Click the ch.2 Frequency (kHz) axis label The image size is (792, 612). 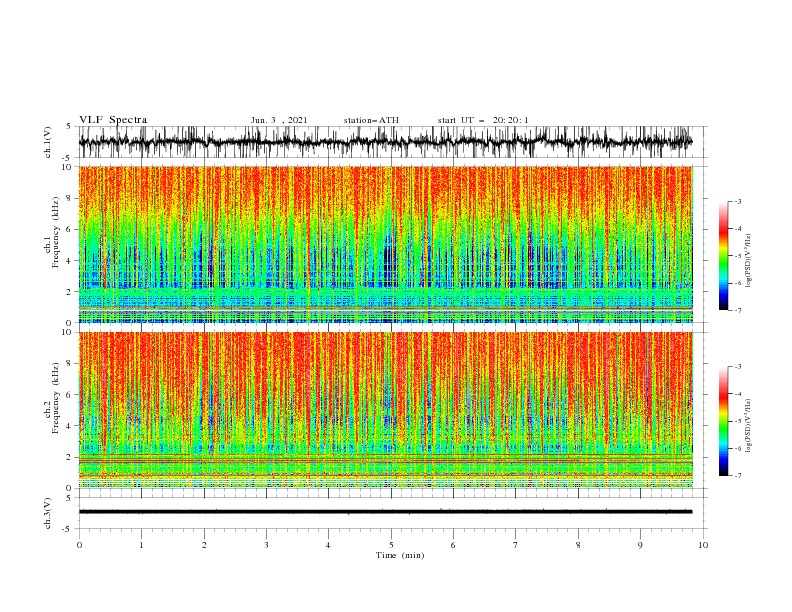(x=53, y=397)
